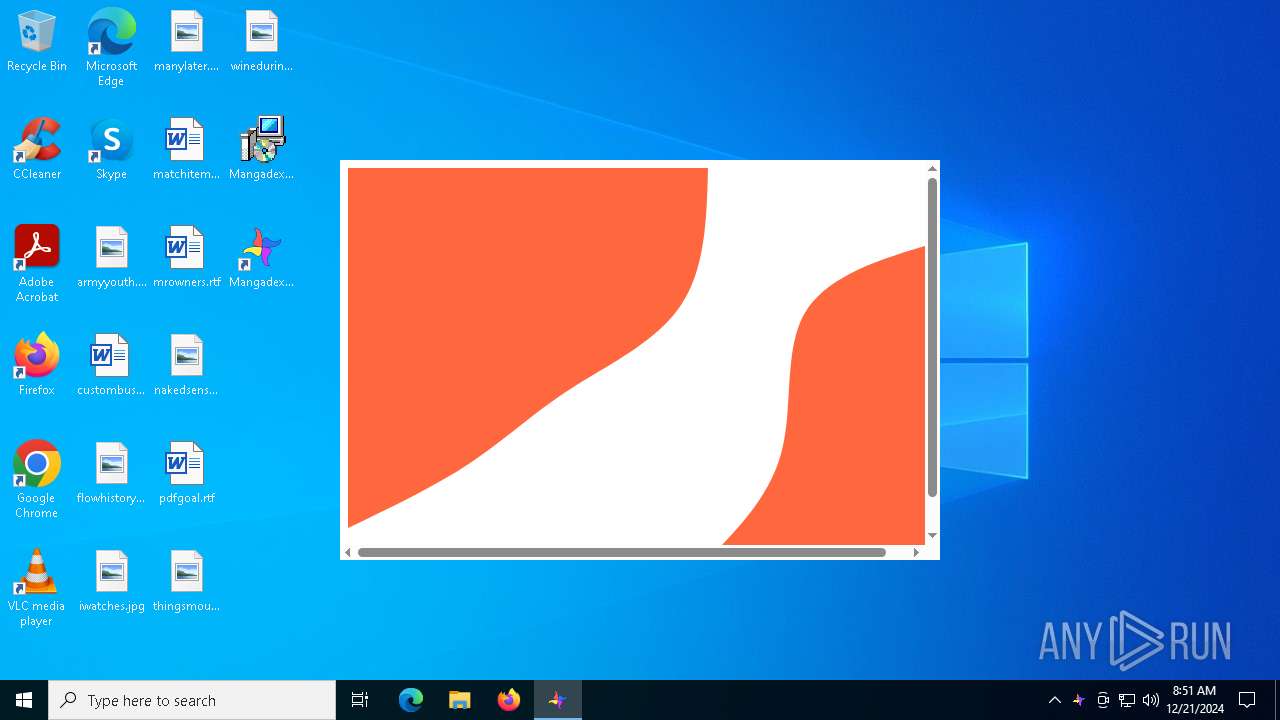This screenshot has height=720, width=1280.
Task: Click the window's scroll down arrow
Action: [x=932, y=536]
